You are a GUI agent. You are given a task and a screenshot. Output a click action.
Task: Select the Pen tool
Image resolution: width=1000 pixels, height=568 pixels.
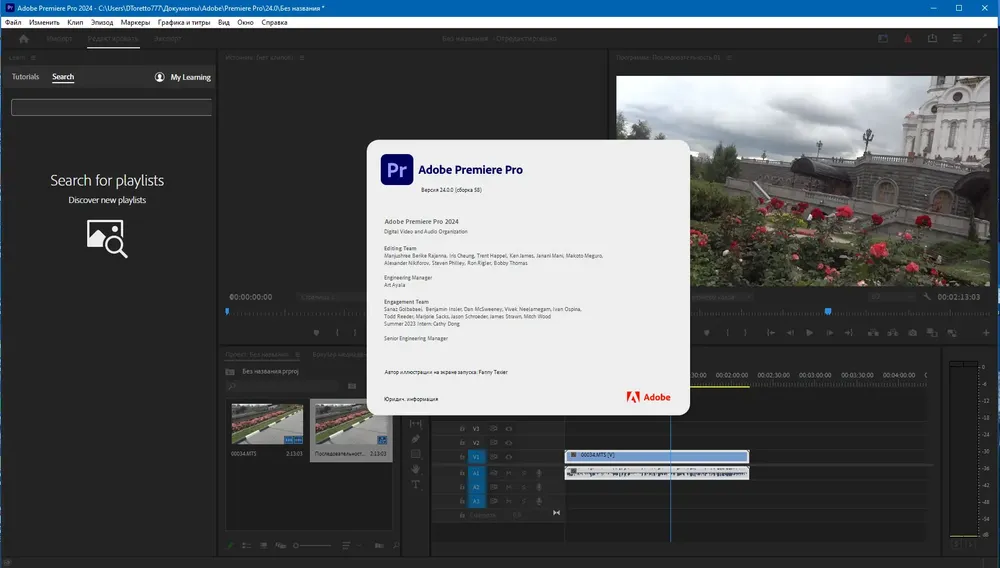(x=416, y=439)
